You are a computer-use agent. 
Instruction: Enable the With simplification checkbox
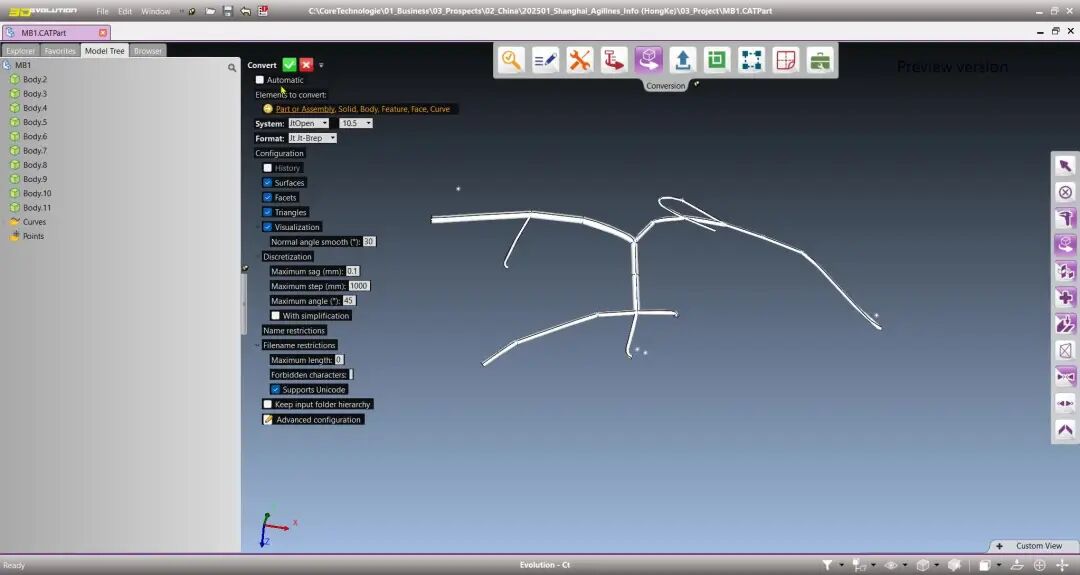276,316
